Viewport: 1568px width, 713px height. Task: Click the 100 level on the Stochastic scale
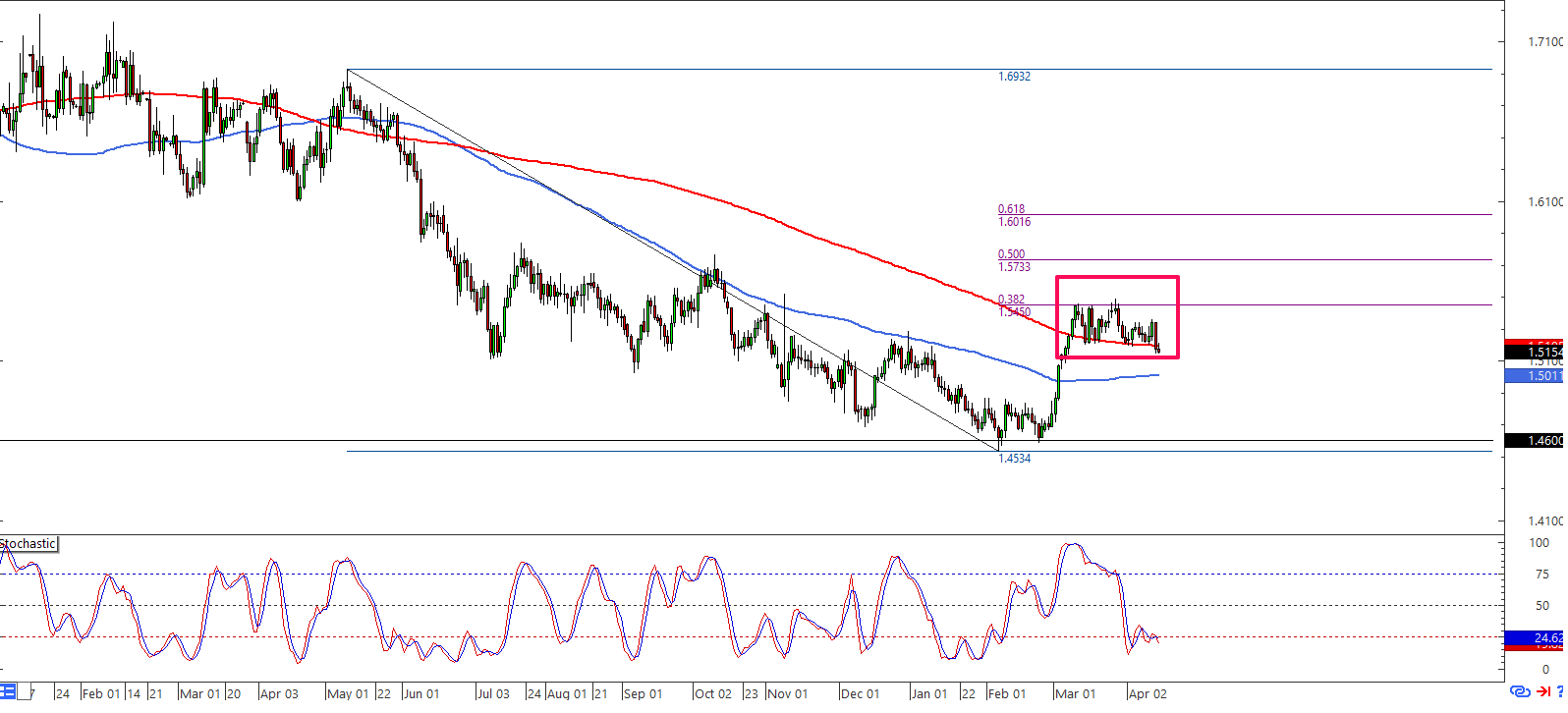[1539, 543]
